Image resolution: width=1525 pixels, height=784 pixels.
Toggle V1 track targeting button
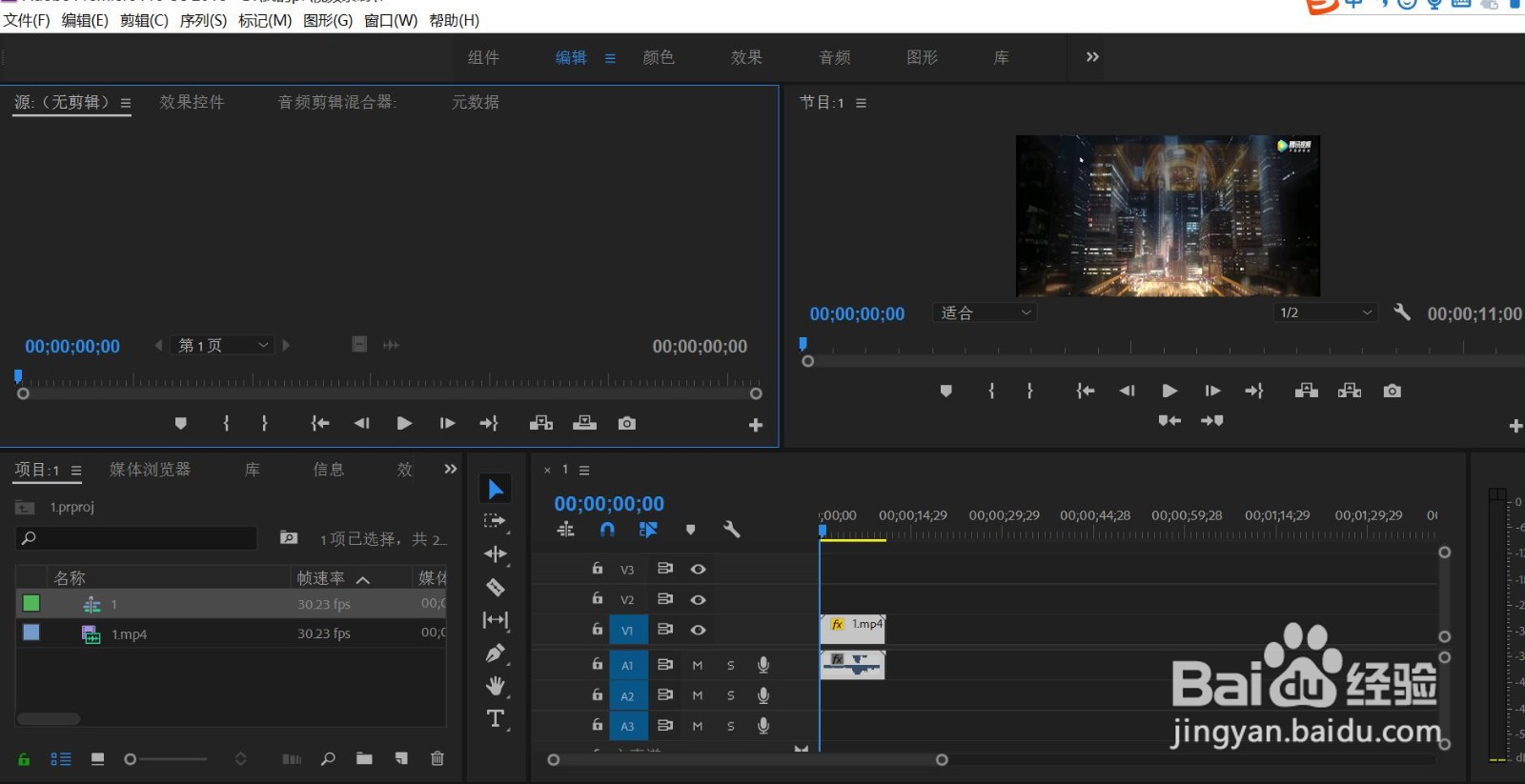pyautogui.click(x=627, y=630)
